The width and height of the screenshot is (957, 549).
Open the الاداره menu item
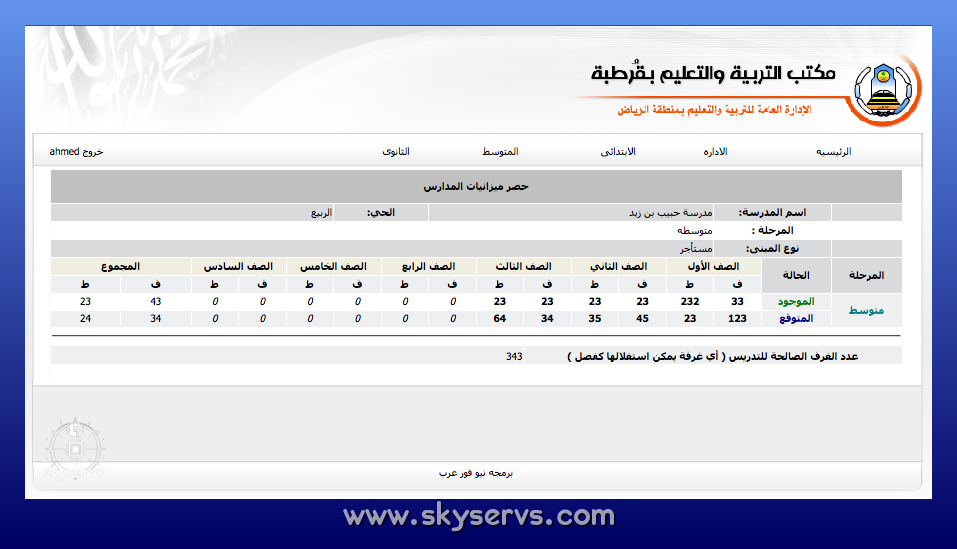[x=715, y=152]
